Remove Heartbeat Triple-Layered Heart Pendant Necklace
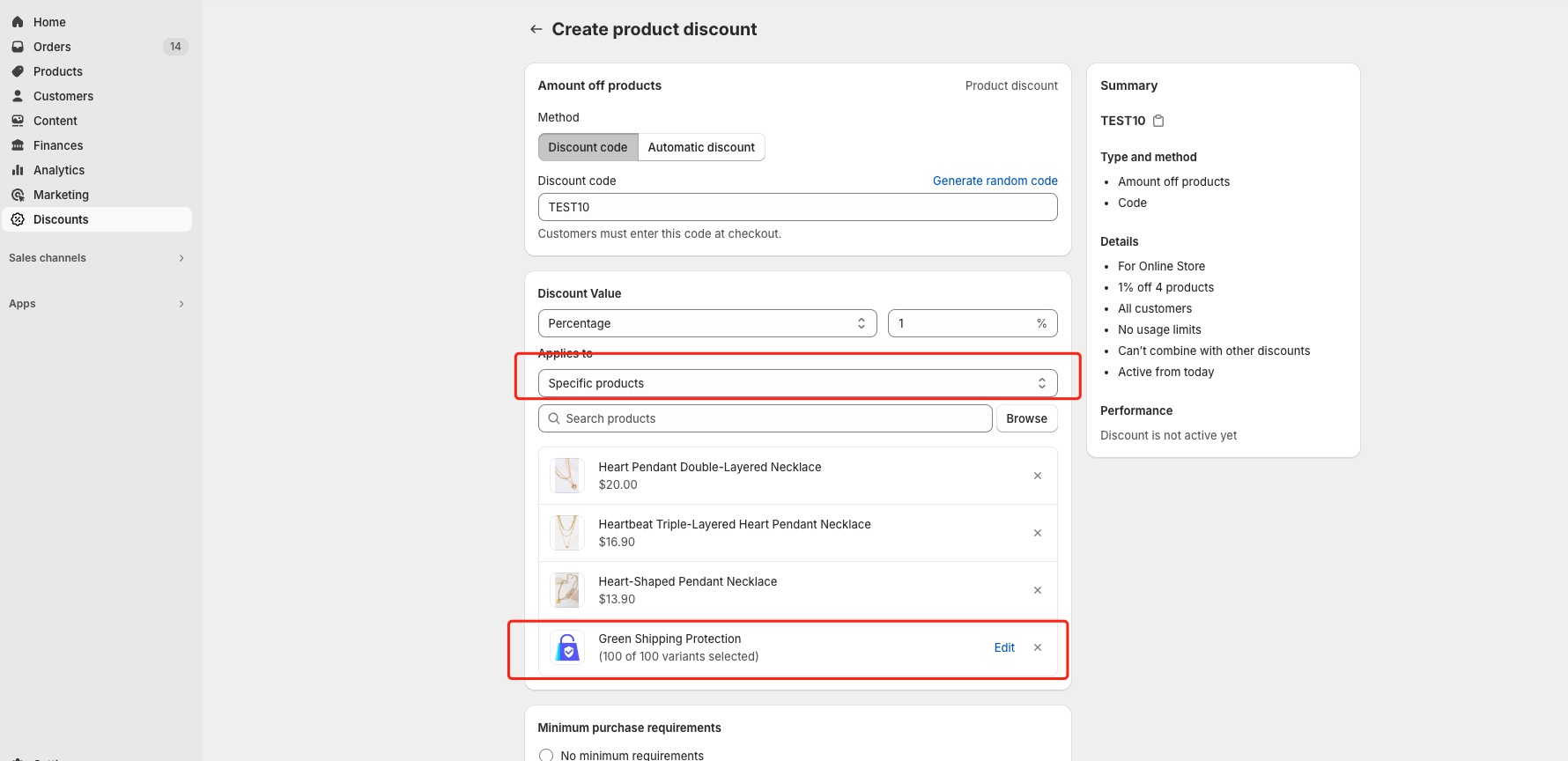Image resolution: width=1568 pixels, height=761 pixels. pos(1037,533)
